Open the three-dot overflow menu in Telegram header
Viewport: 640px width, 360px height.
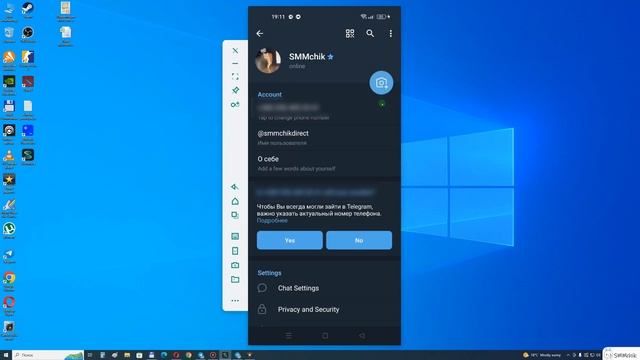391,33
